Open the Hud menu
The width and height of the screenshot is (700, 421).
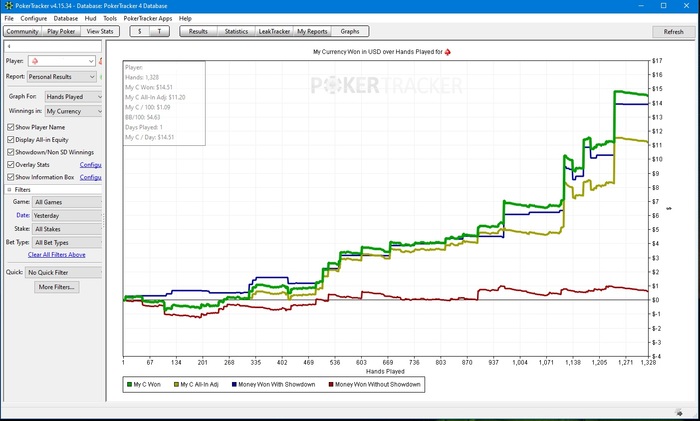point(90,18)
